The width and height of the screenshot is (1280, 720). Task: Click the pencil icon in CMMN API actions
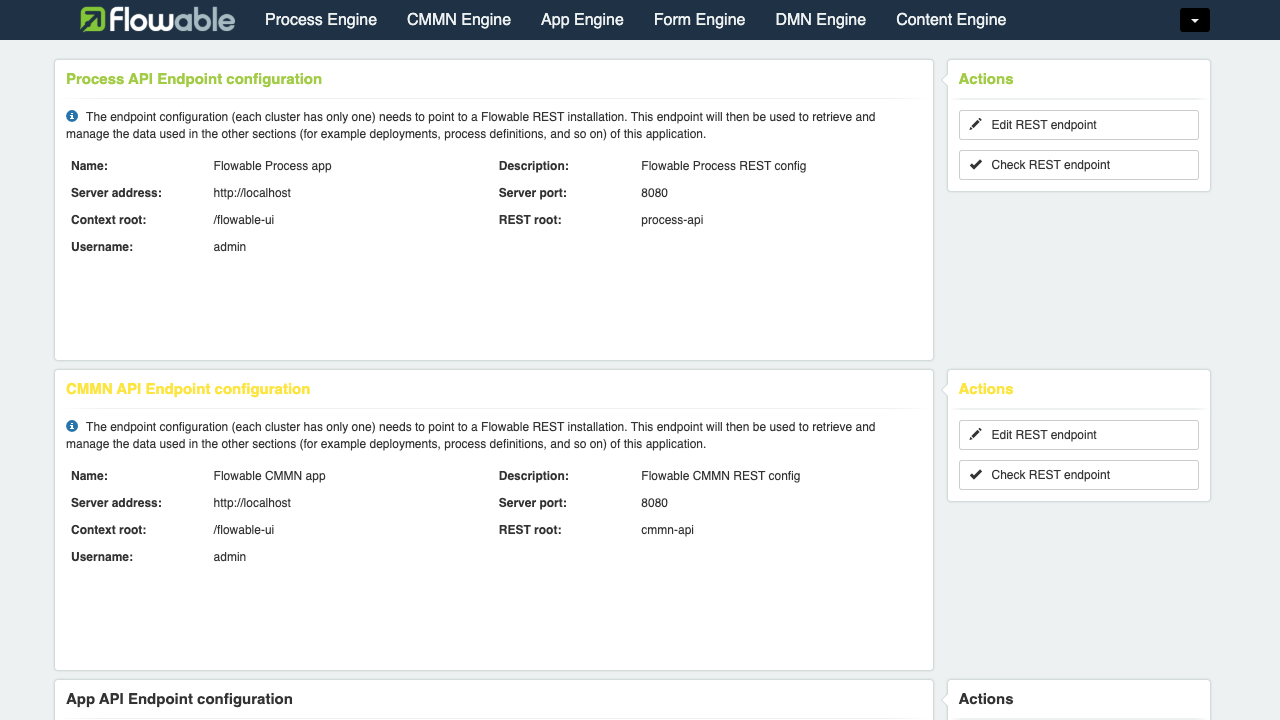pos(976,434)
